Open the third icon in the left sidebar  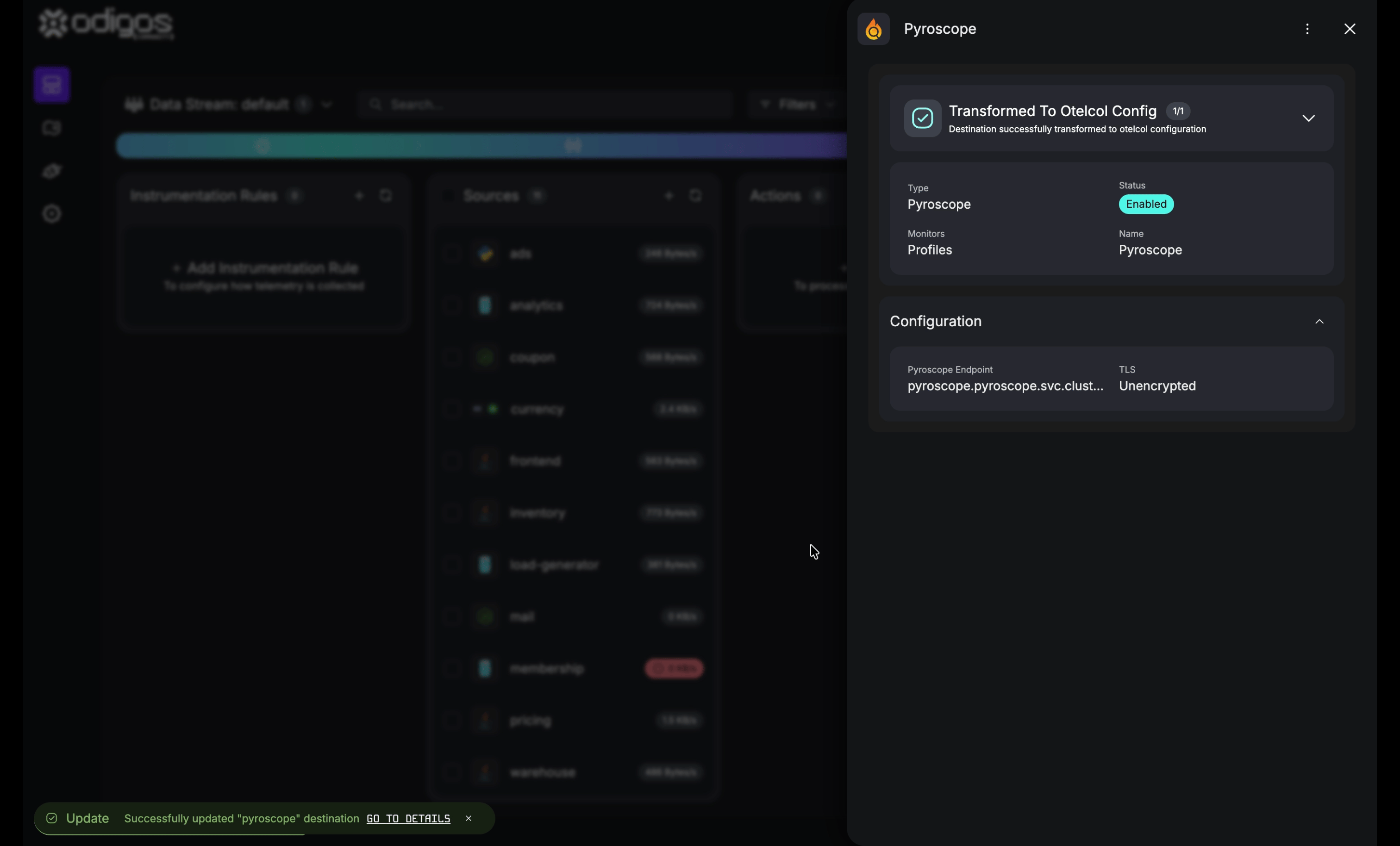(52, 171)
